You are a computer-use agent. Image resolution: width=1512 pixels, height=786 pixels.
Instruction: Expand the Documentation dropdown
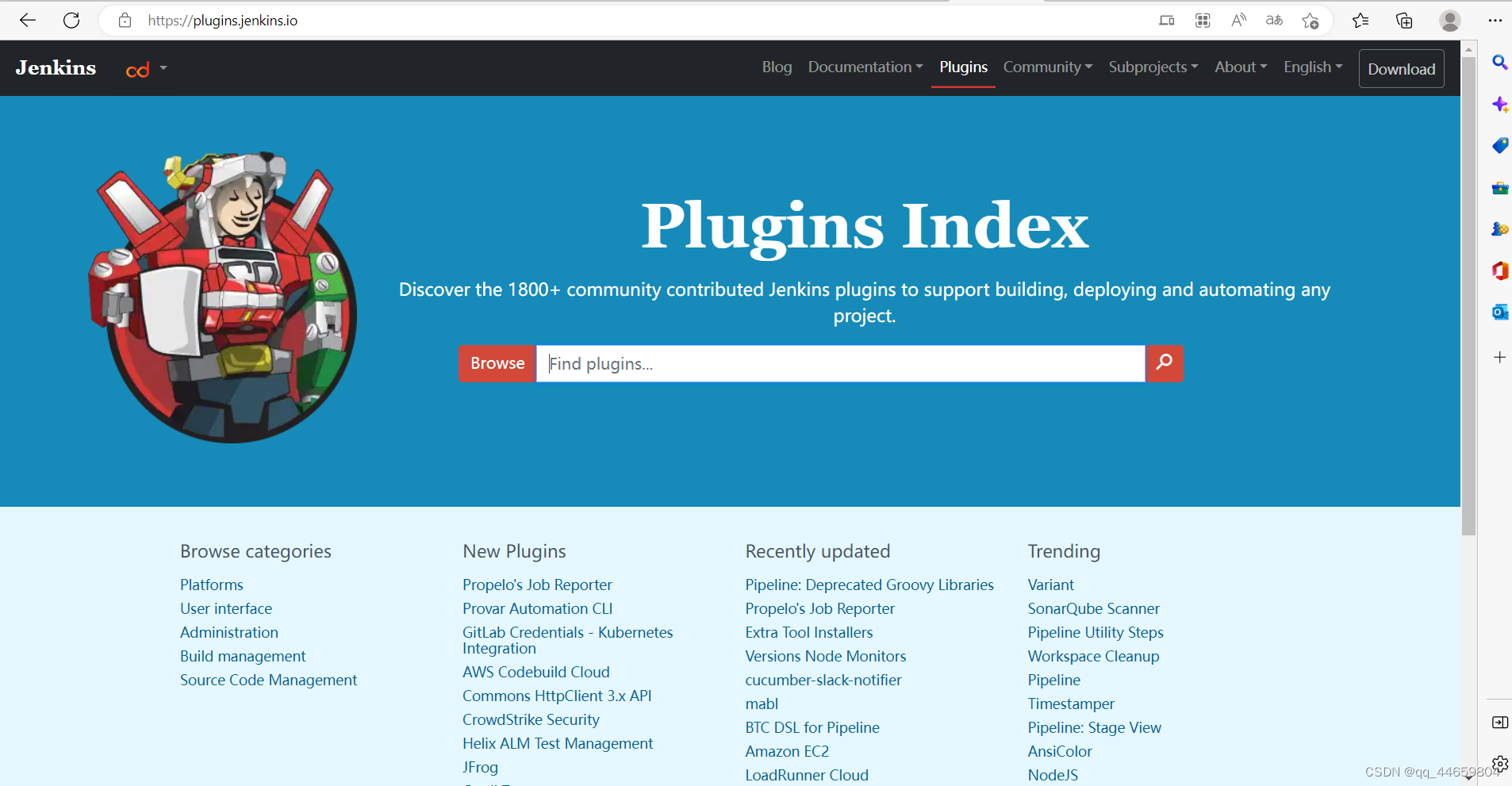865,67
